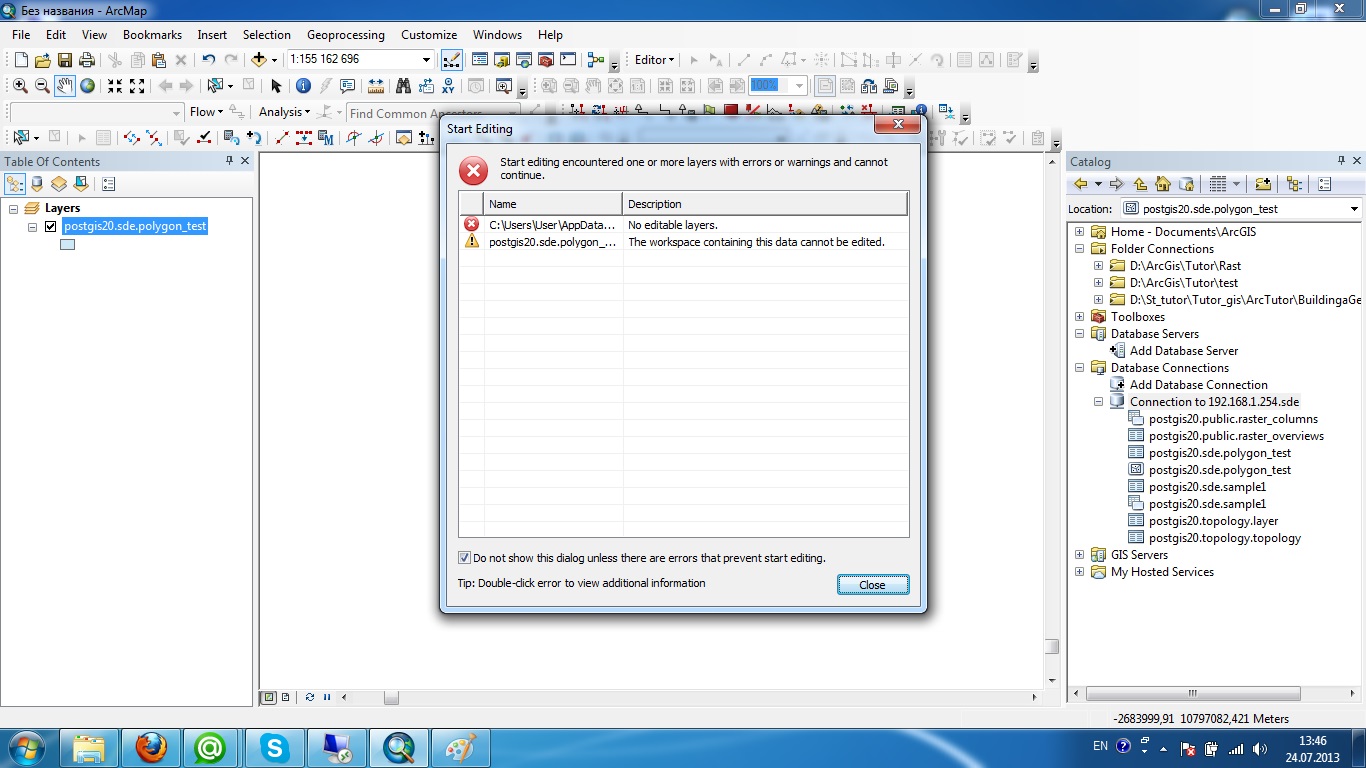
Task: Collapse Folder Connections in Catalog tree
Action: [x=1079, y=249]
